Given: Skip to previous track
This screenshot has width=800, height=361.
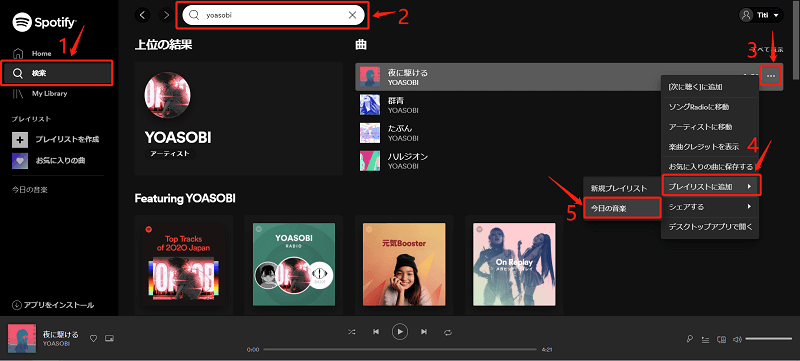Looking at the screenshot, I should point(376,332).
